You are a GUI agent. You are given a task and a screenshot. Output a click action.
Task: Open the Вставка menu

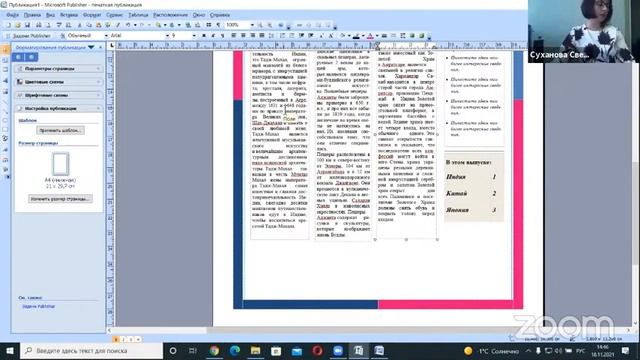coord(69,15)
